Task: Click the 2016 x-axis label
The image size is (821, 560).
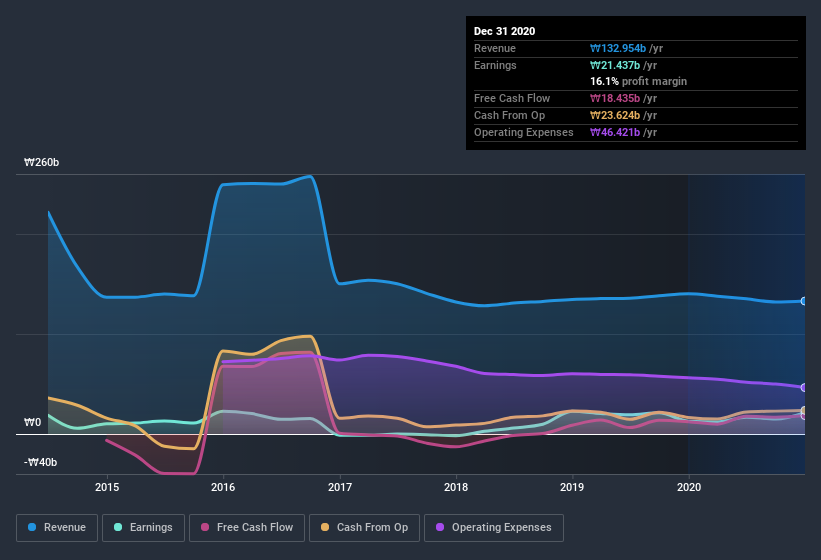Action: point(223,487)
